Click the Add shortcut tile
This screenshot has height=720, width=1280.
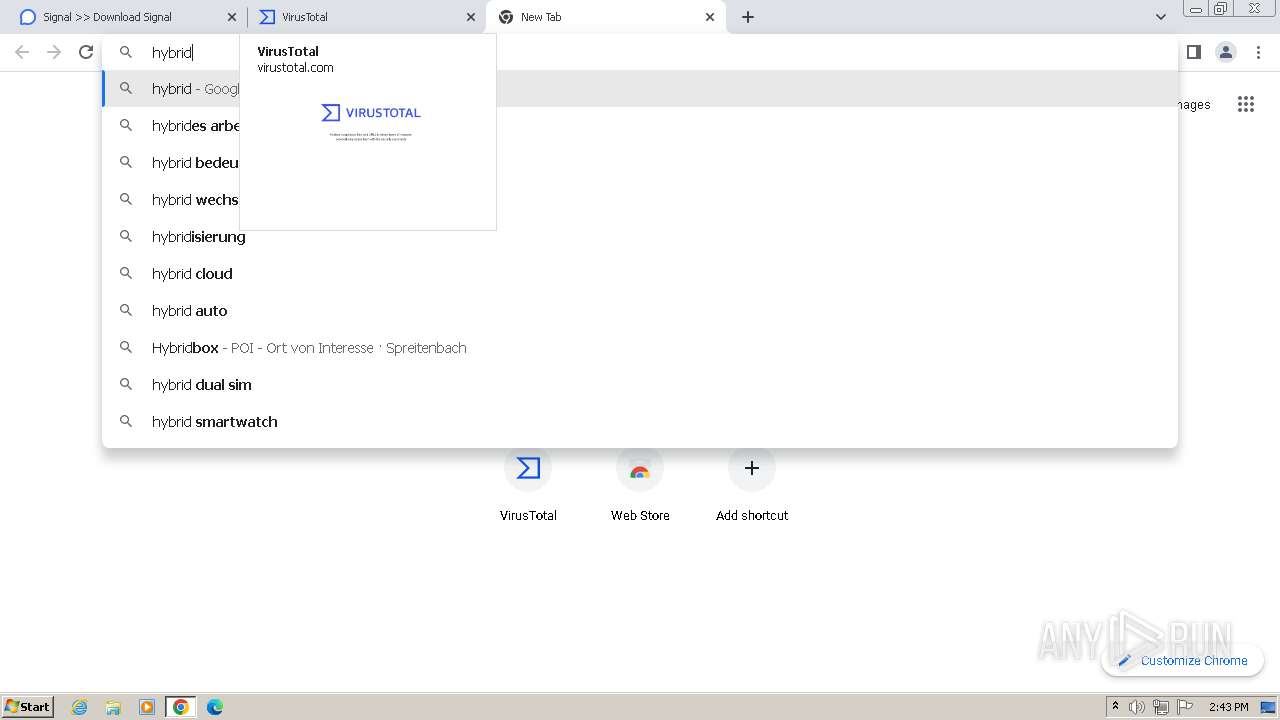(x=752, y=486)
